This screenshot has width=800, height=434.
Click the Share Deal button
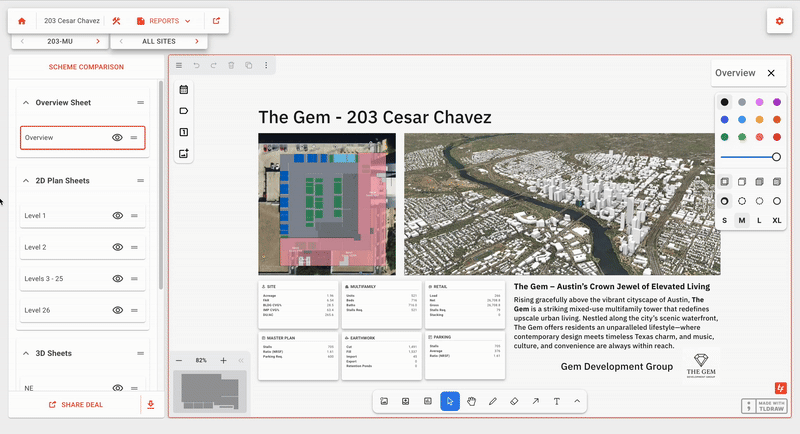click(x=76, y=404)
